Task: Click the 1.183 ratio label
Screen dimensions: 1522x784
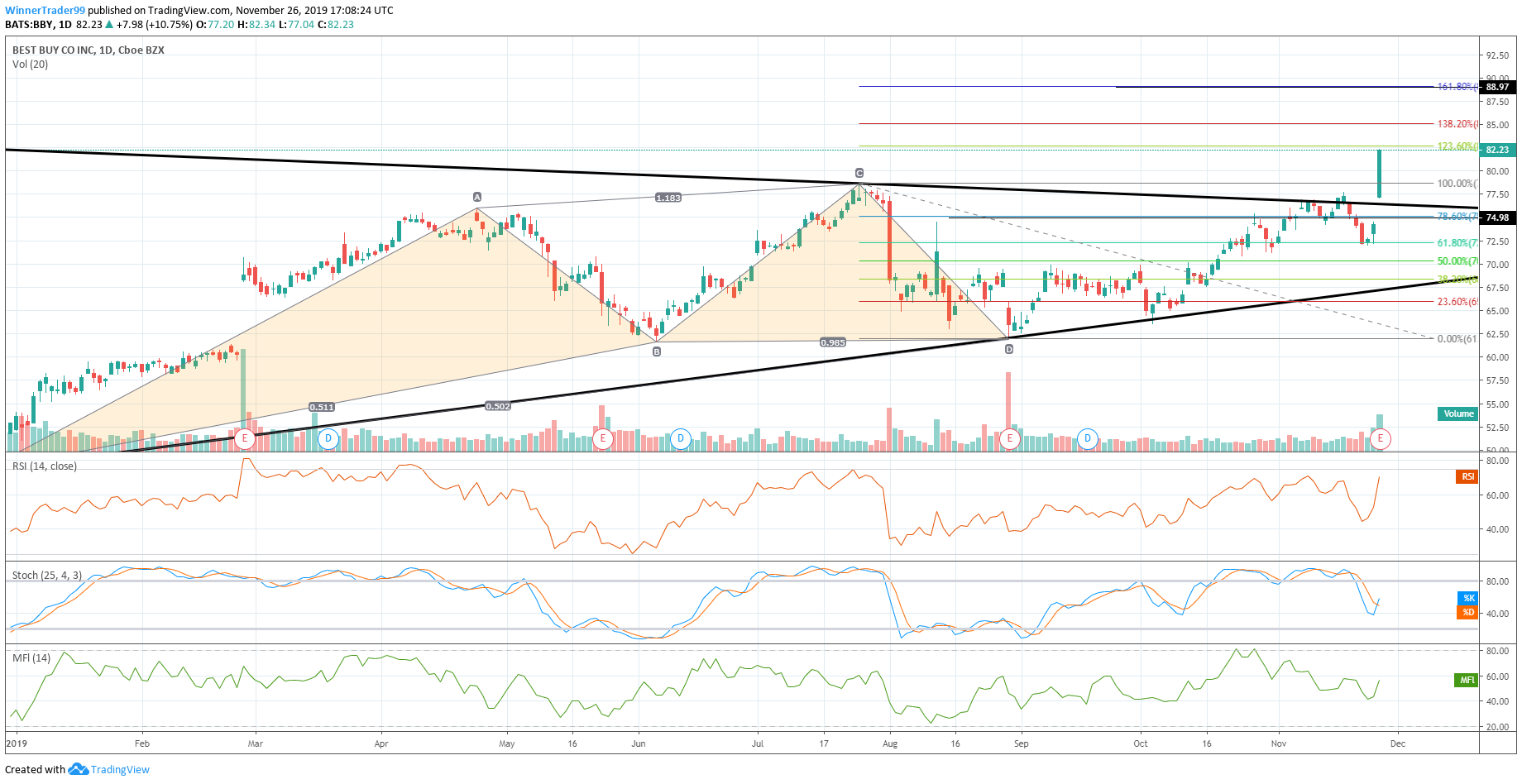Action: point(668,198)
